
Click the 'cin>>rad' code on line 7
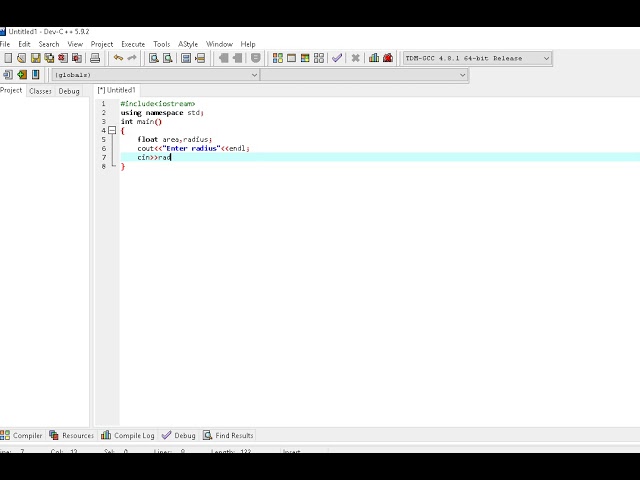[154, 158]
